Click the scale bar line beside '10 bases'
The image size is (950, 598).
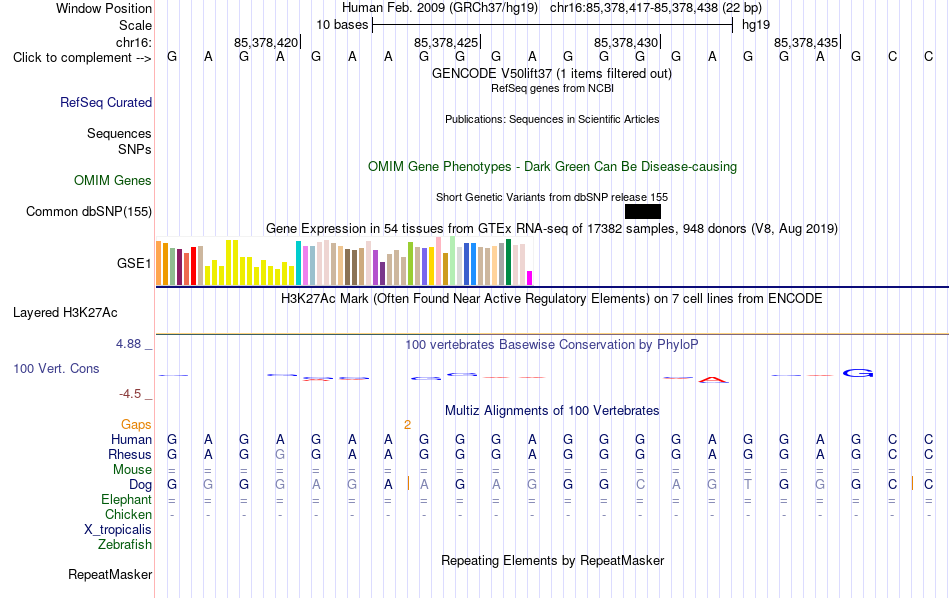553,25
